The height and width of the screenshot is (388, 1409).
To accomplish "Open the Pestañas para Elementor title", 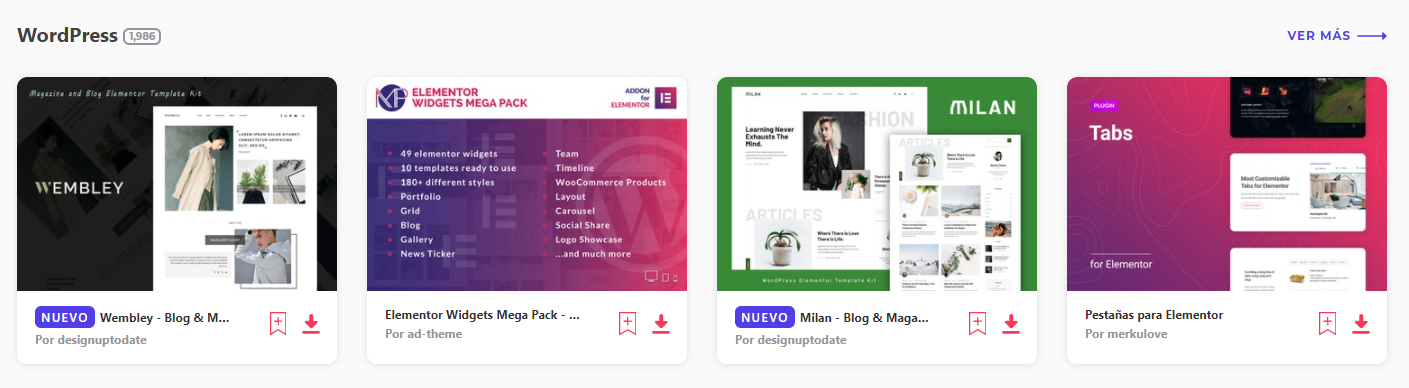I will click(x=1154, y=315).
